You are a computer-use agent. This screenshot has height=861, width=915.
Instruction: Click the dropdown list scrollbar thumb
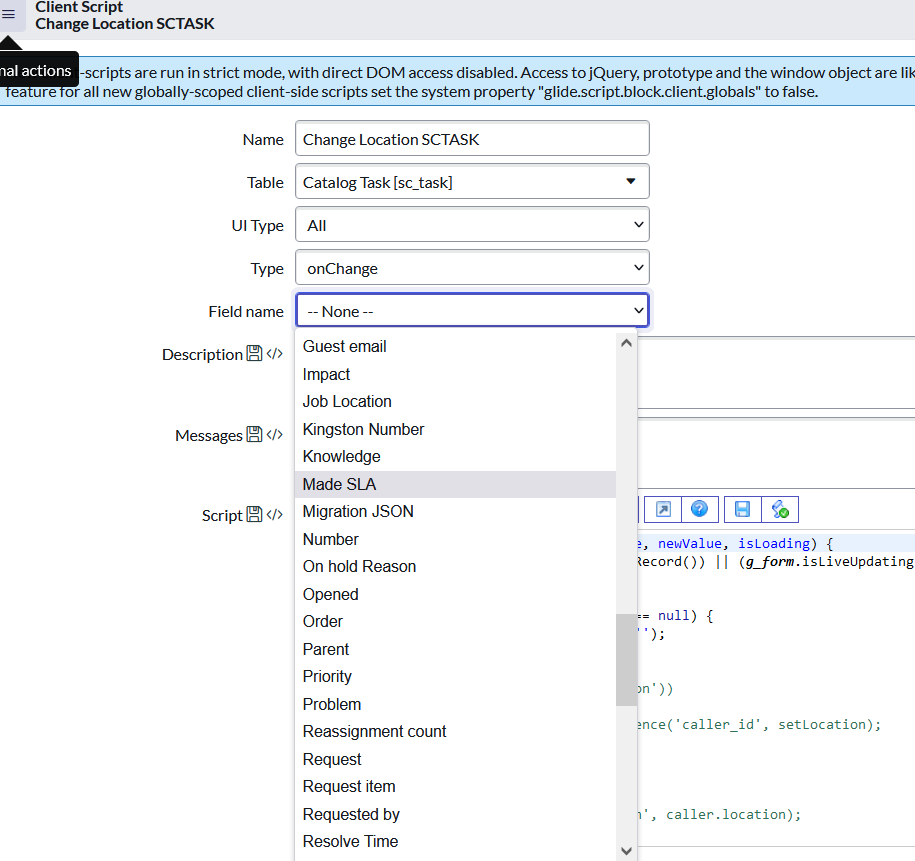tap(626, 660)
